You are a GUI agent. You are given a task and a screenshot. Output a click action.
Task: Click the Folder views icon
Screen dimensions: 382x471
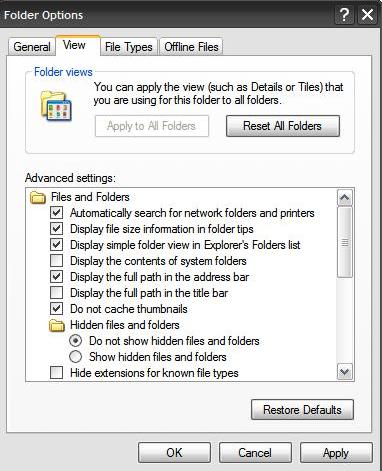click(x=56, y=106)
